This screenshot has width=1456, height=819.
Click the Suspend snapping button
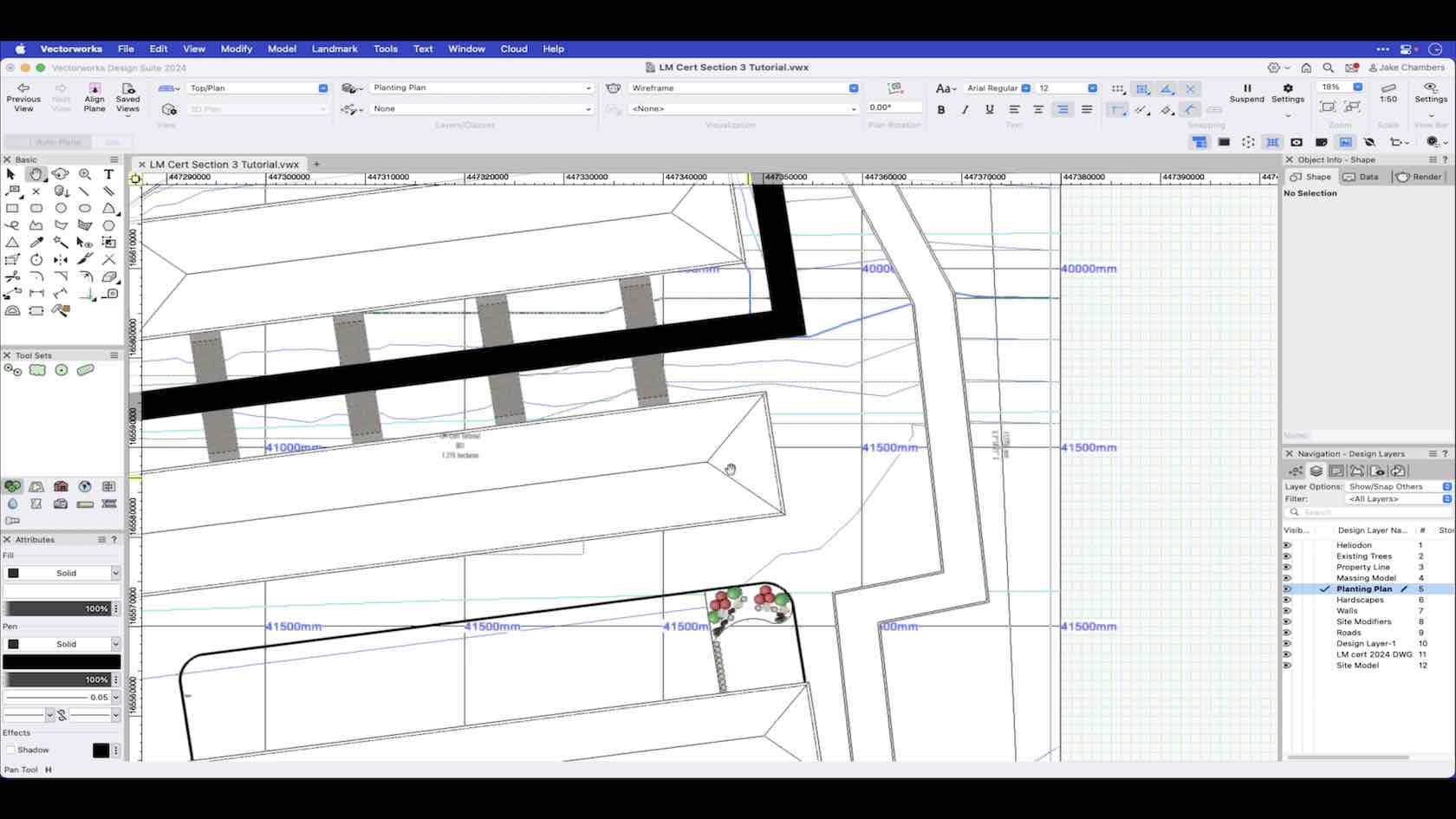pyautogui.click(x=1247, y=93)
